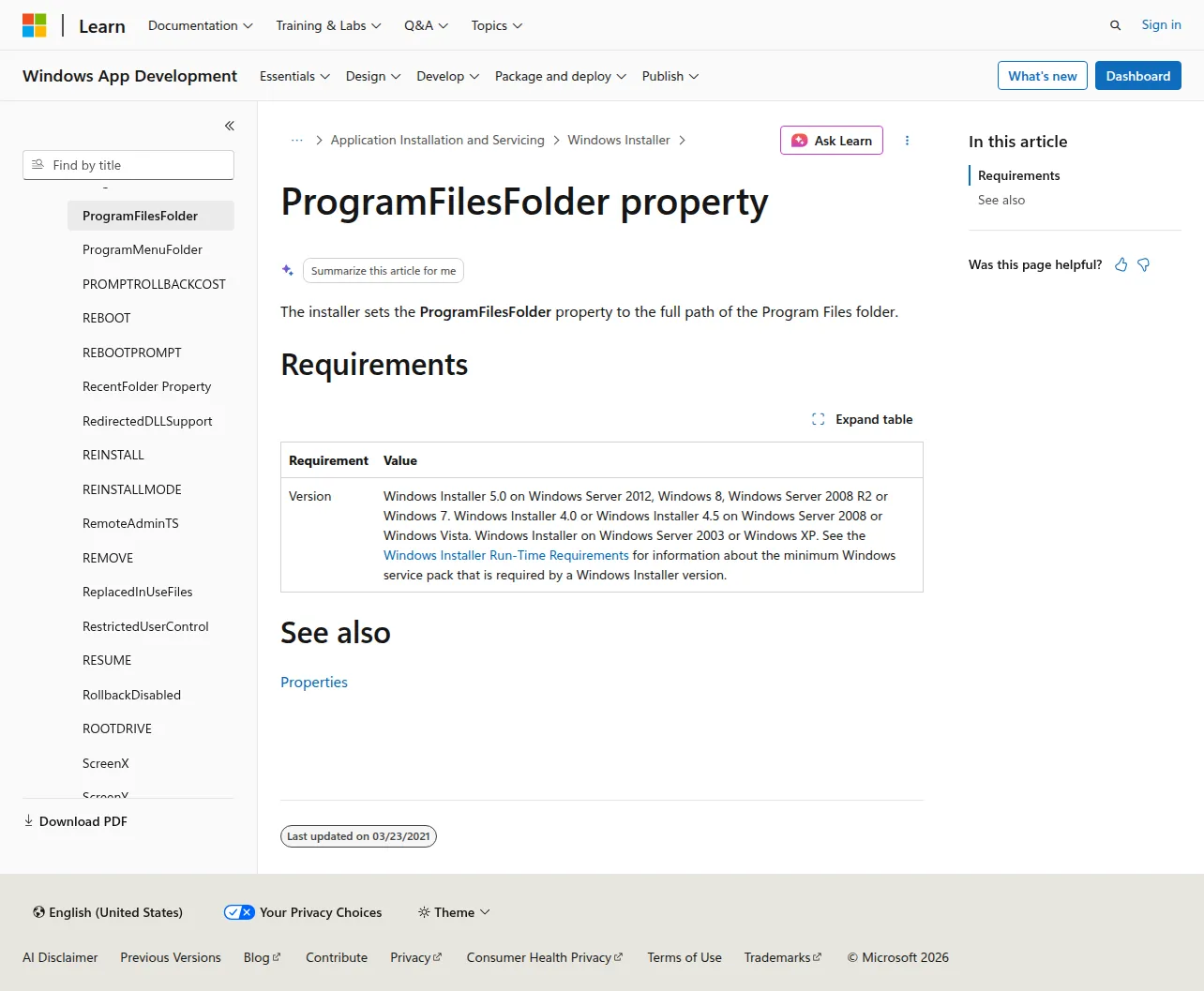Open the Properties link under See also

click(x=314, y=683)
